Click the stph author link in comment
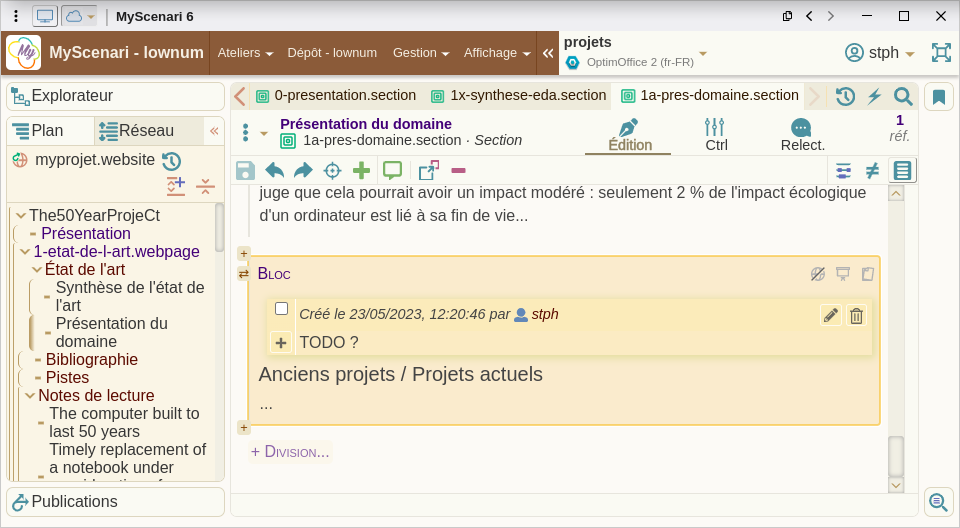 pyautogui.click(x=544, y=314)
